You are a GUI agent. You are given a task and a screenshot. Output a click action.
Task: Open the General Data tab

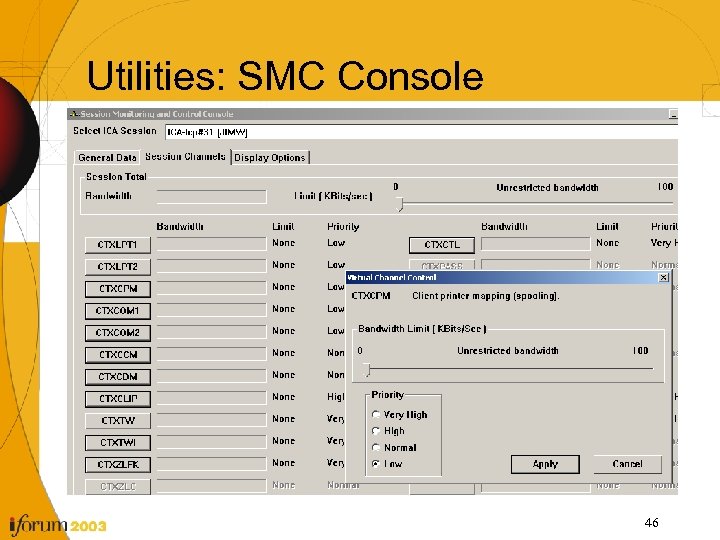click(107, 158)
